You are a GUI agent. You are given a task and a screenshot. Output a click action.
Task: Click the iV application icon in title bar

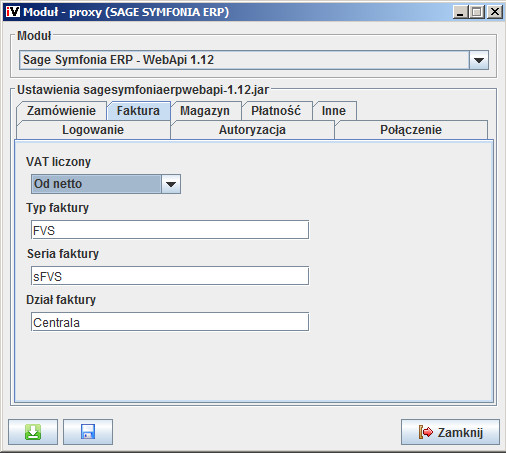tap(13, 12)
